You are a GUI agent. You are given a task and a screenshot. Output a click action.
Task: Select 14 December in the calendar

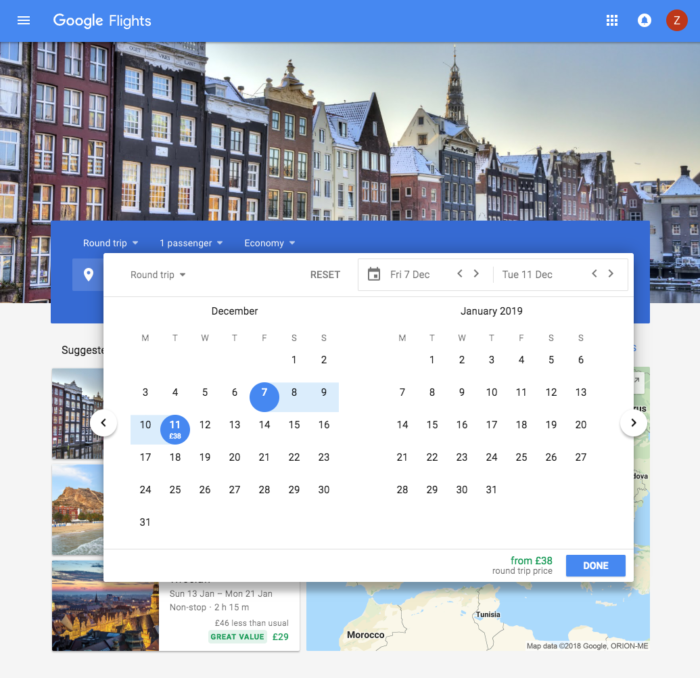point(264,424)
